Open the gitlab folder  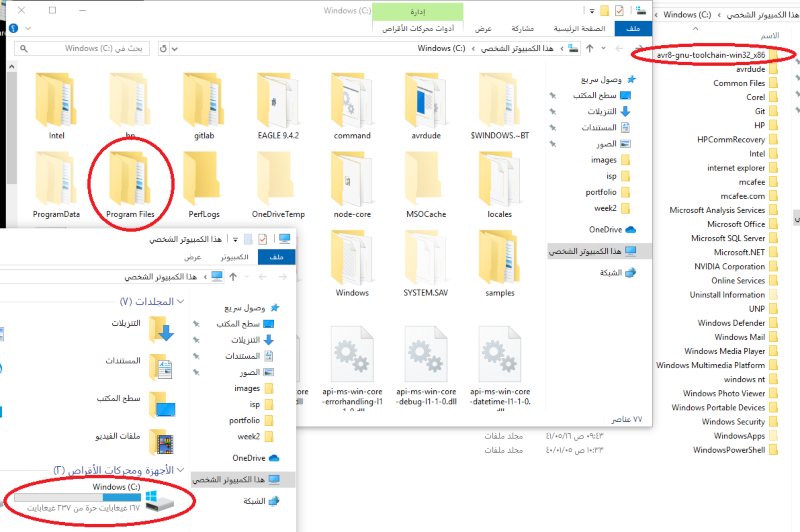point(204,107)
